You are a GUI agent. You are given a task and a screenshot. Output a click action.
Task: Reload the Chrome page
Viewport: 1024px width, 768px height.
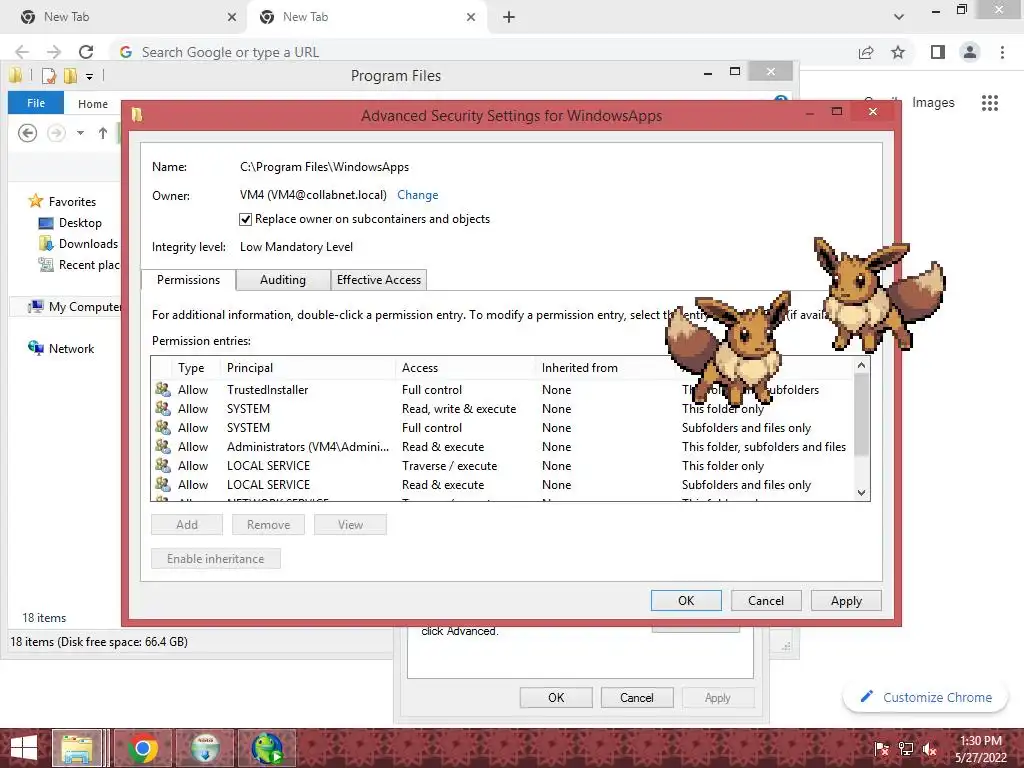(86, 52)
